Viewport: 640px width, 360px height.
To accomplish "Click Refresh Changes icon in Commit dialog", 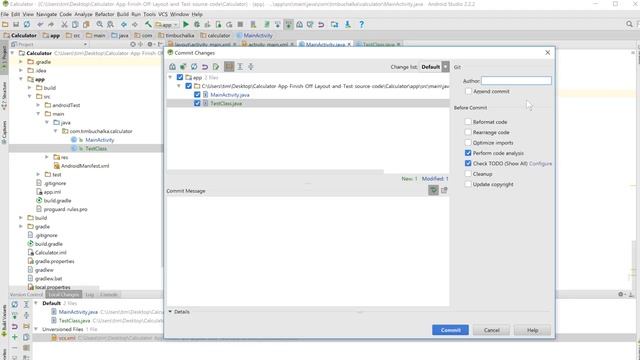I will point(194,67).
